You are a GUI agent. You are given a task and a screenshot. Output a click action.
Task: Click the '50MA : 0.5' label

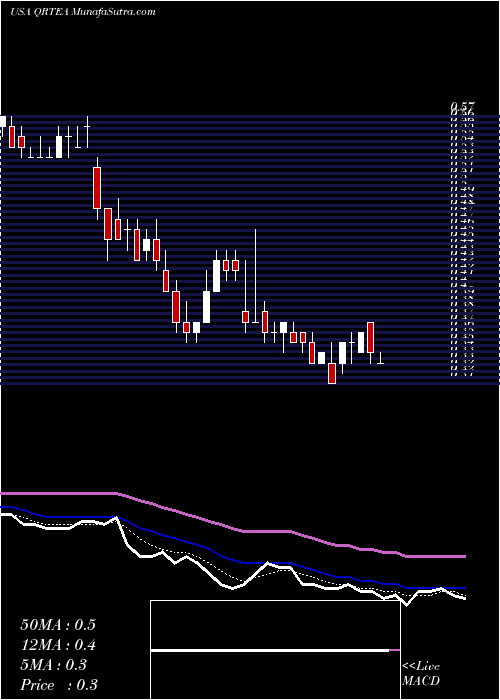click(x=58, y=625)
